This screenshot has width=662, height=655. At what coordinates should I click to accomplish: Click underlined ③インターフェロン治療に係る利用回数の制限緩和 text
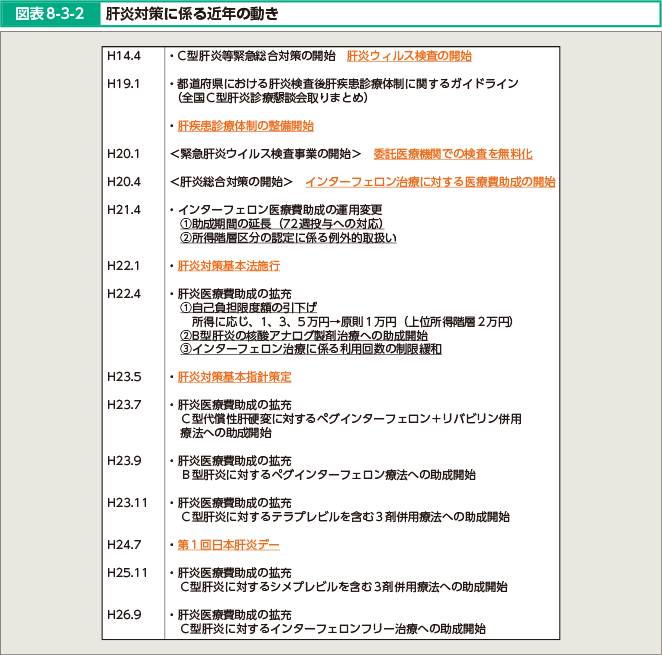click(312, 349)
